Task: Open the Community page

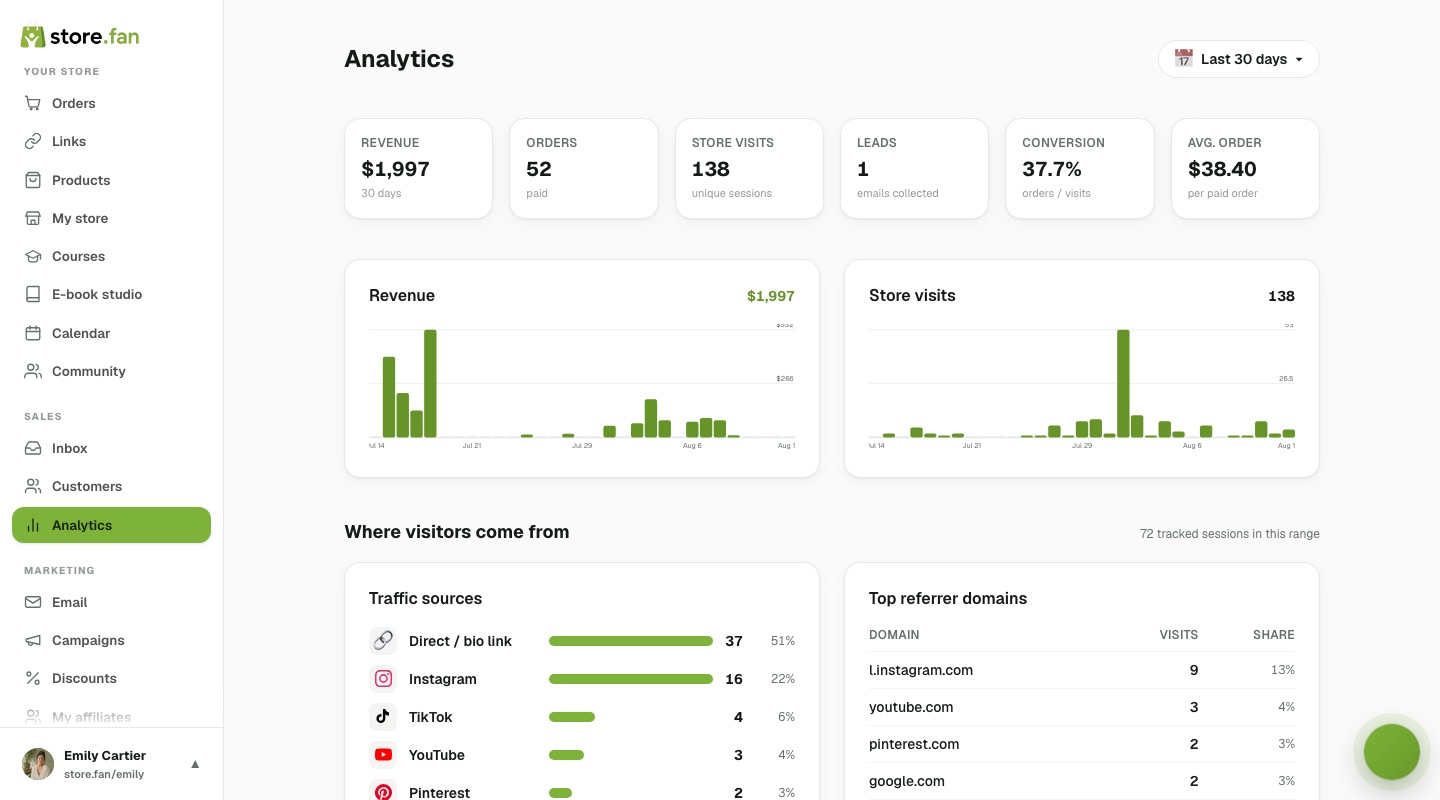Action: coord(111,371)
